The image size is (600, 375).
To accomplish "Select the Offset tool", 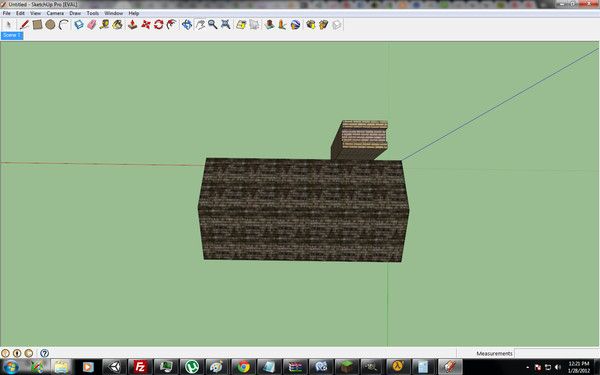I will tap(172, 25).
